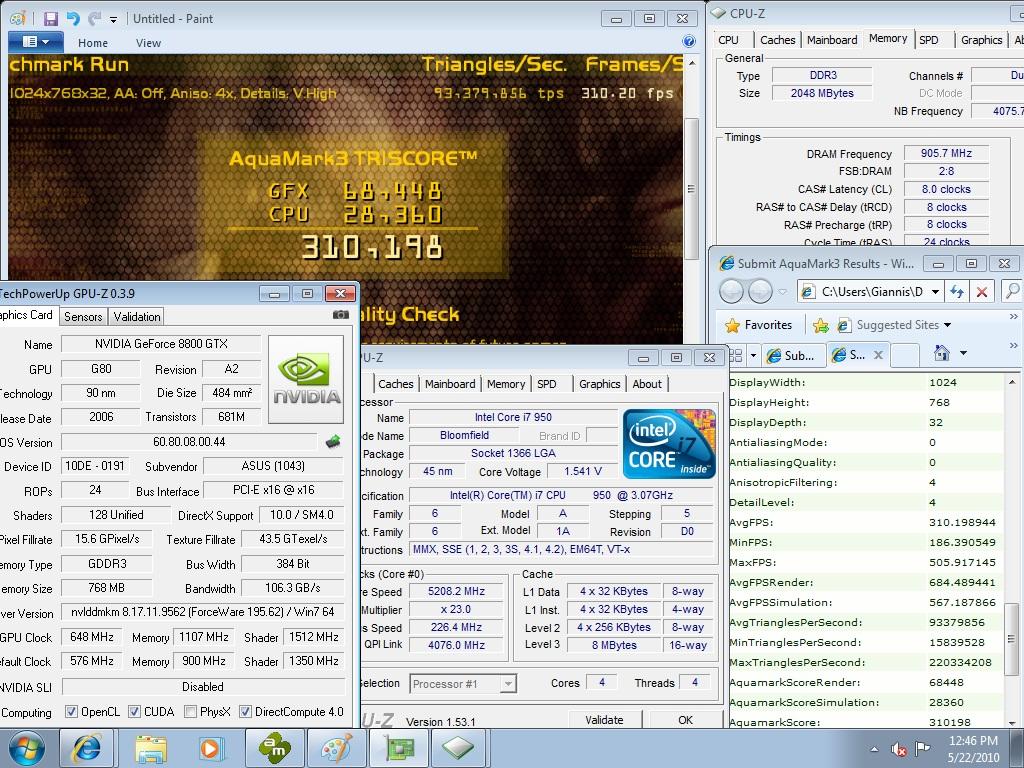
Task: Click the Forward button in Internet Explorer
Action: (x=760, y=291)
